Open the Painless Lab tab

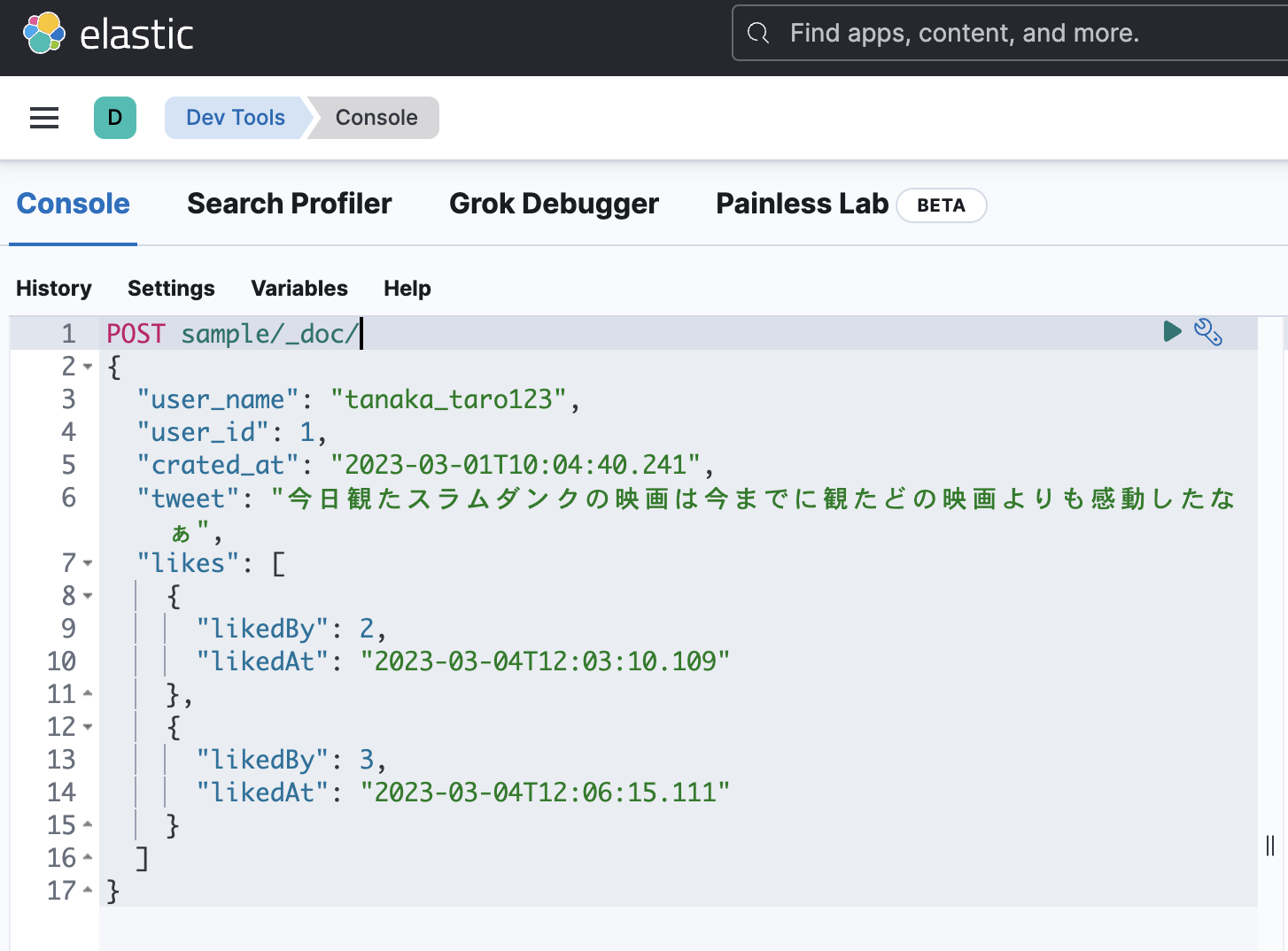(803, 204)
